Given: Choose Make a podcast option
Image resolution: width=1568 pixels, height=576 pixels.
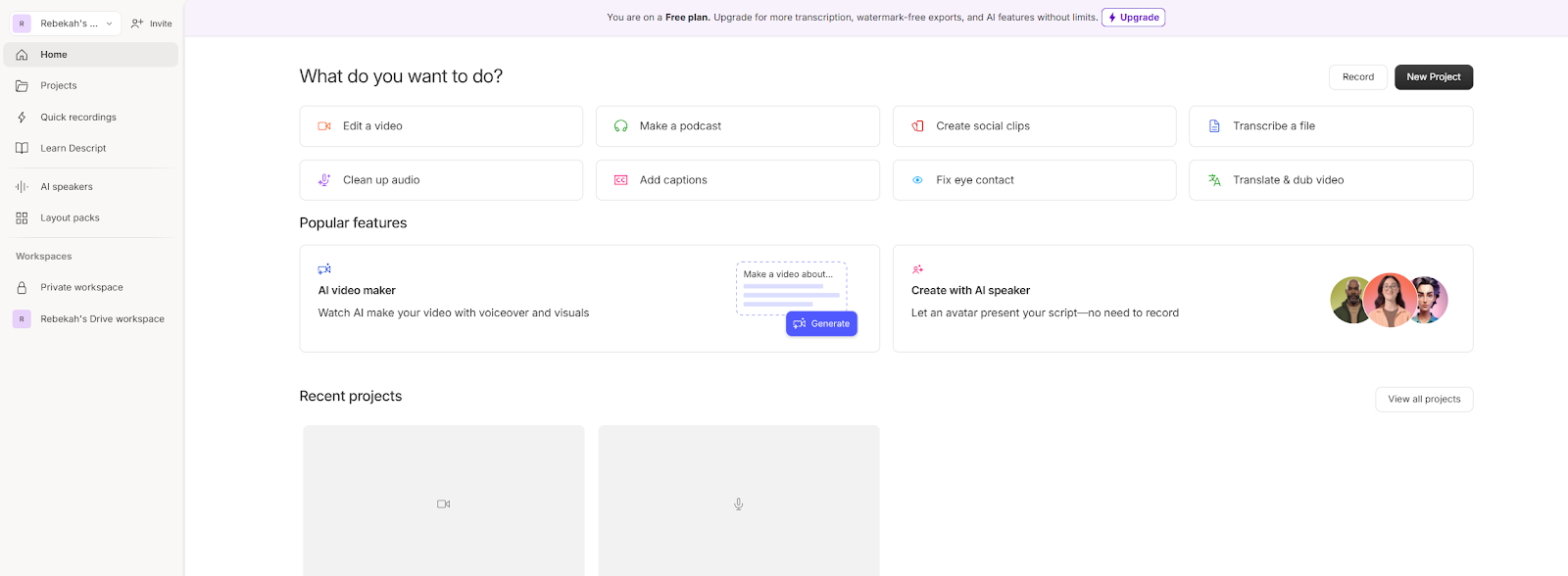Looking at the screenshot, I should 738,126.
